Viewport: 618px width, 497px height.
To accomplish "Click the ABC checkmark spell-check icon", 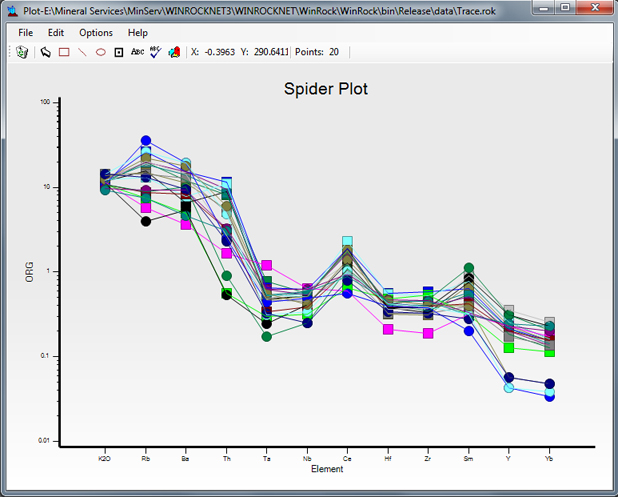I will (156, 52).
